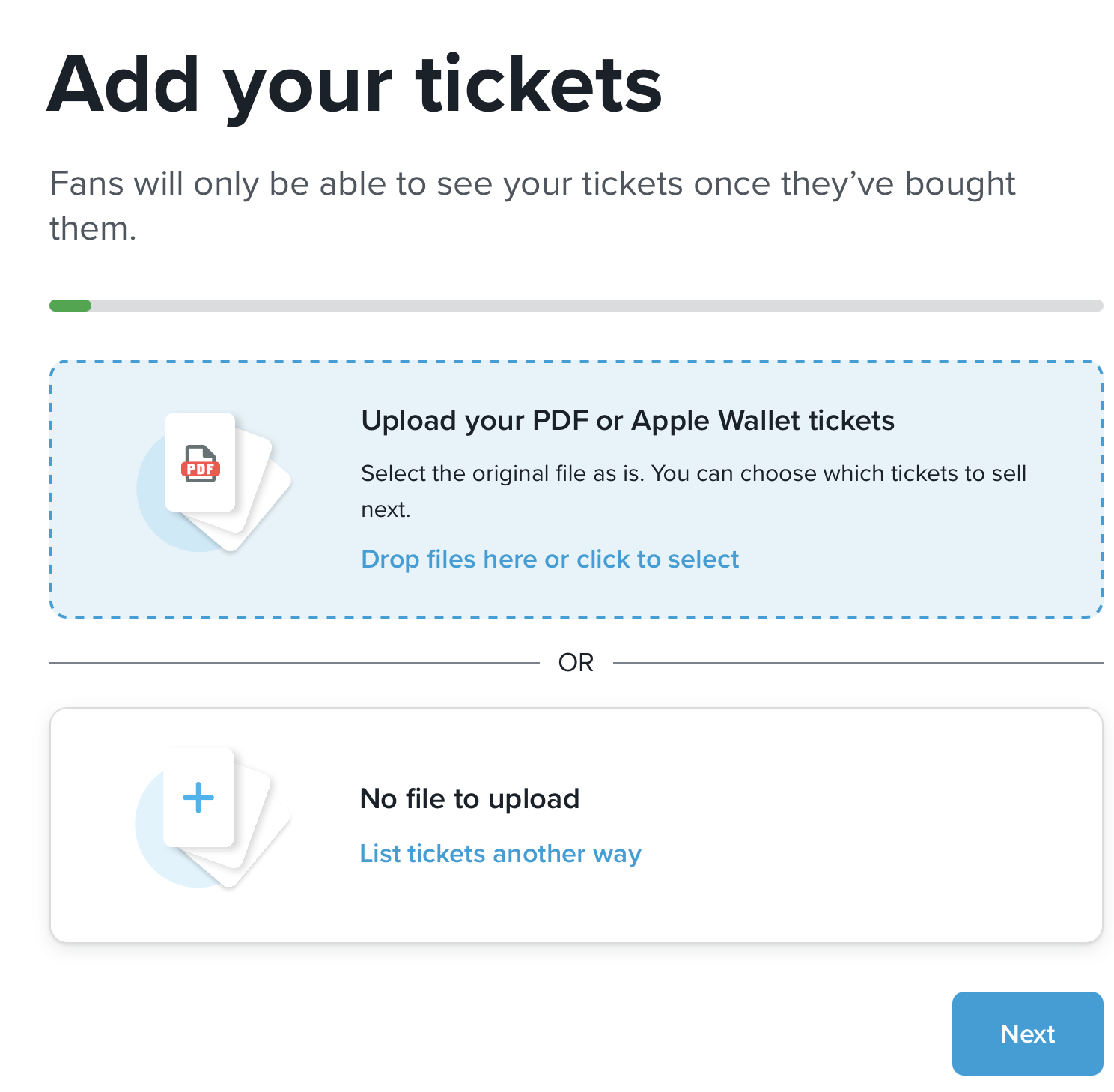The image size is (1114, 1092).
Task: Click the 'No file to upload' label
Action: click(470, 798)
